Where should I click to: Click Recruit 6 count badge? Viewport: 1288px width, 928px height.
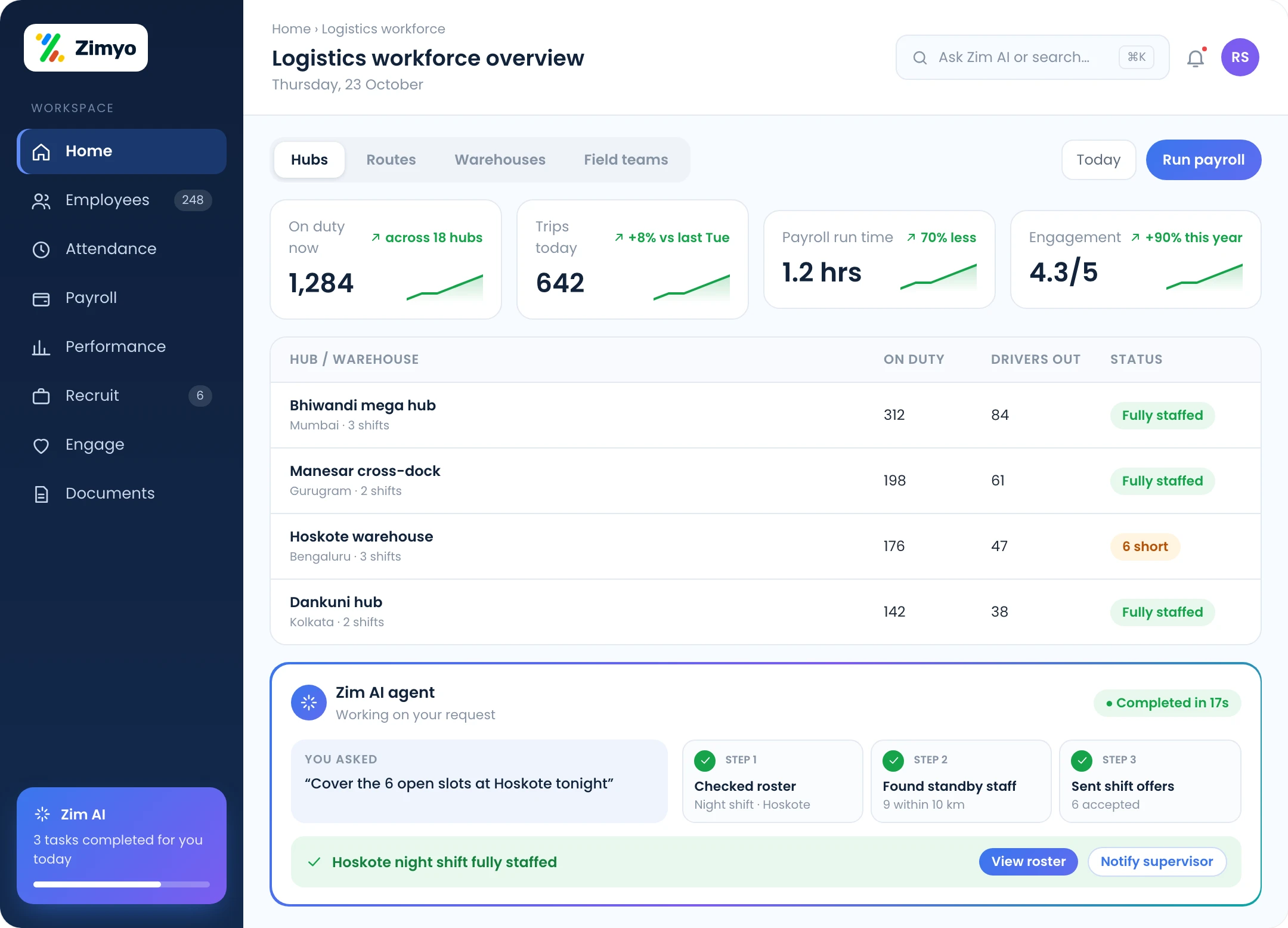point(200,395)
